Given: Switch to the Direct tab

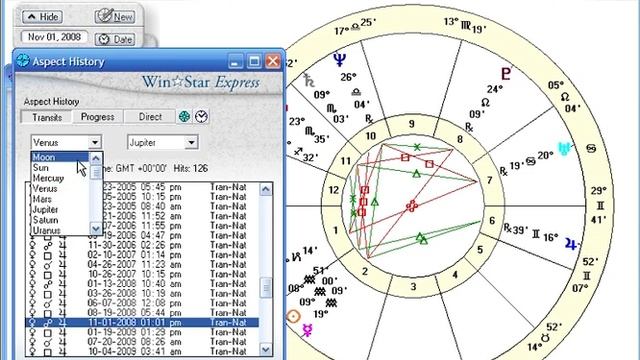Looking at the screenshot, I should click(x=150, y=117).
